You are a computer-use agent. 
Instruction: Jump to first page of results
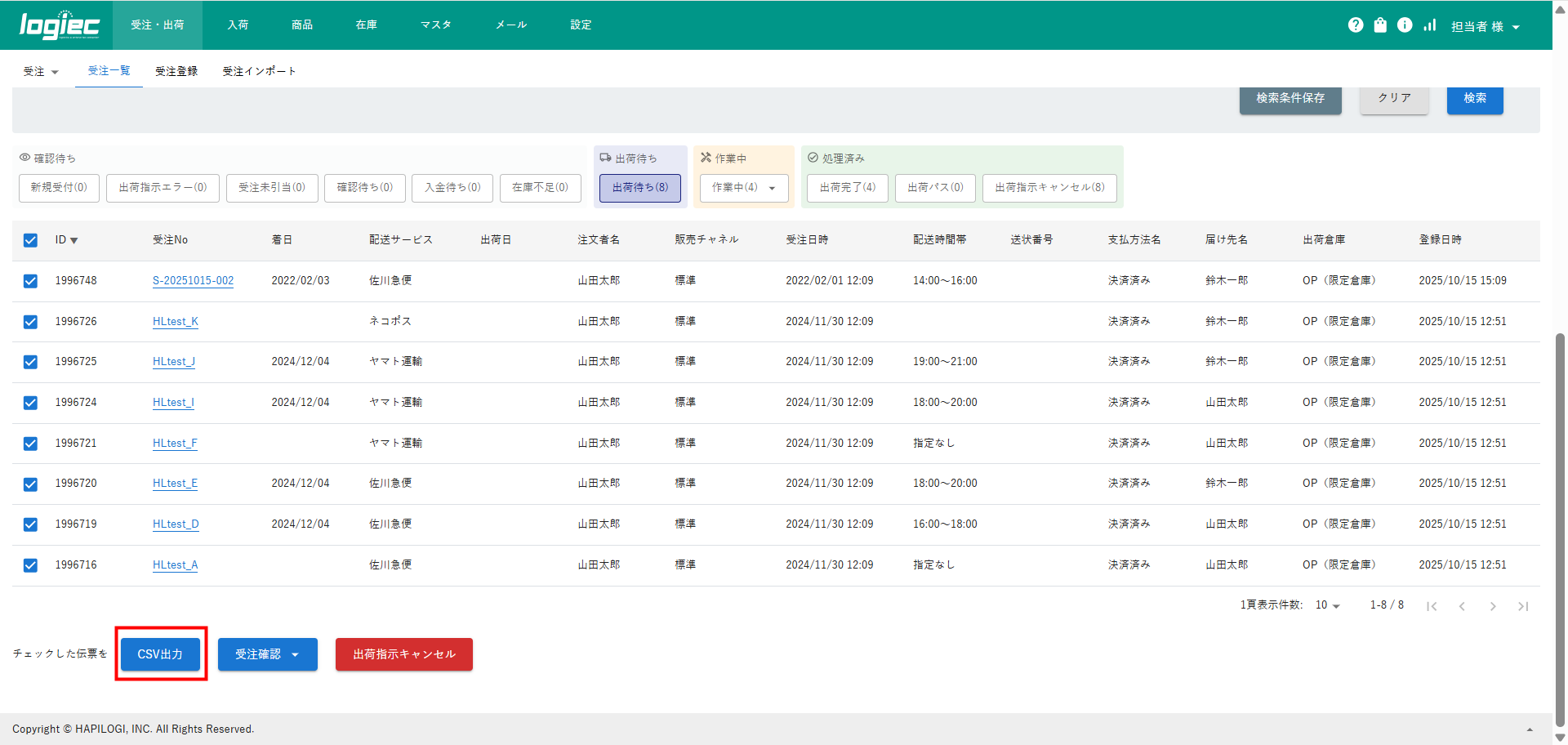(x=1432, y=606)
